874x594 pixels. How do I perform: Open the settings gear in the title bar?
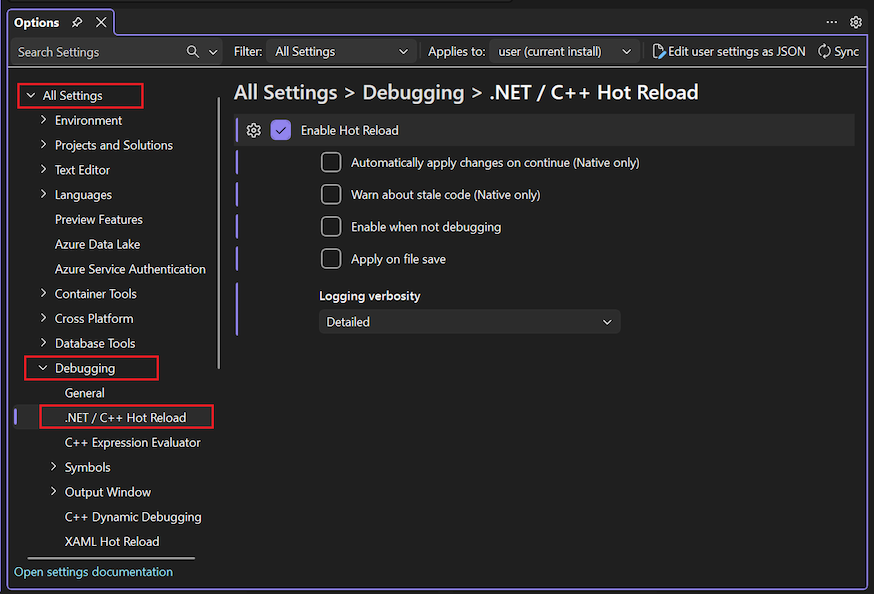[856, 21]
